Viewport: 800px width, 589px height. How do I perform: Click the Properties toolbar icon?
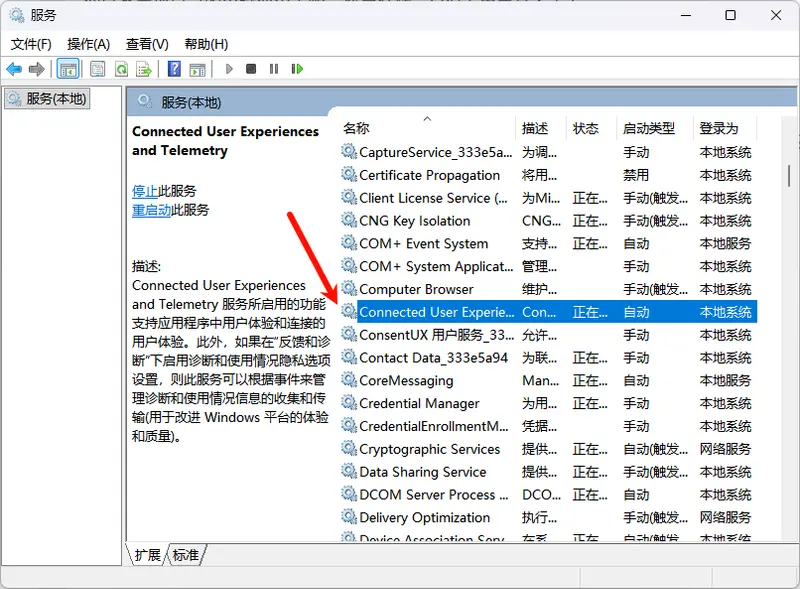click(x=97, y=69)
